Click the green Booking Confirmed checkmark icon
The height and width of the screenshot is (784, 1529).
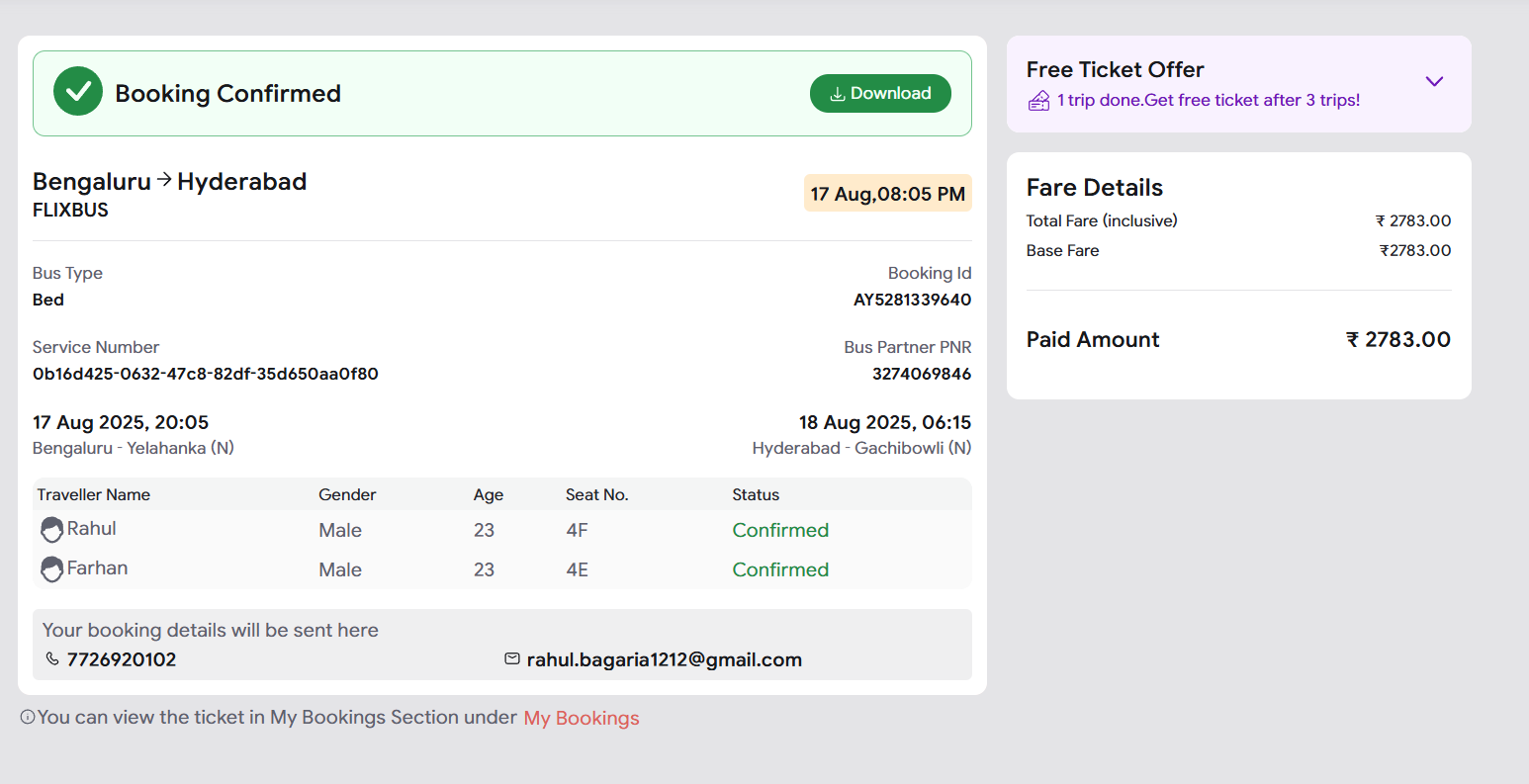pyautogui.click(x=78, y=92)
